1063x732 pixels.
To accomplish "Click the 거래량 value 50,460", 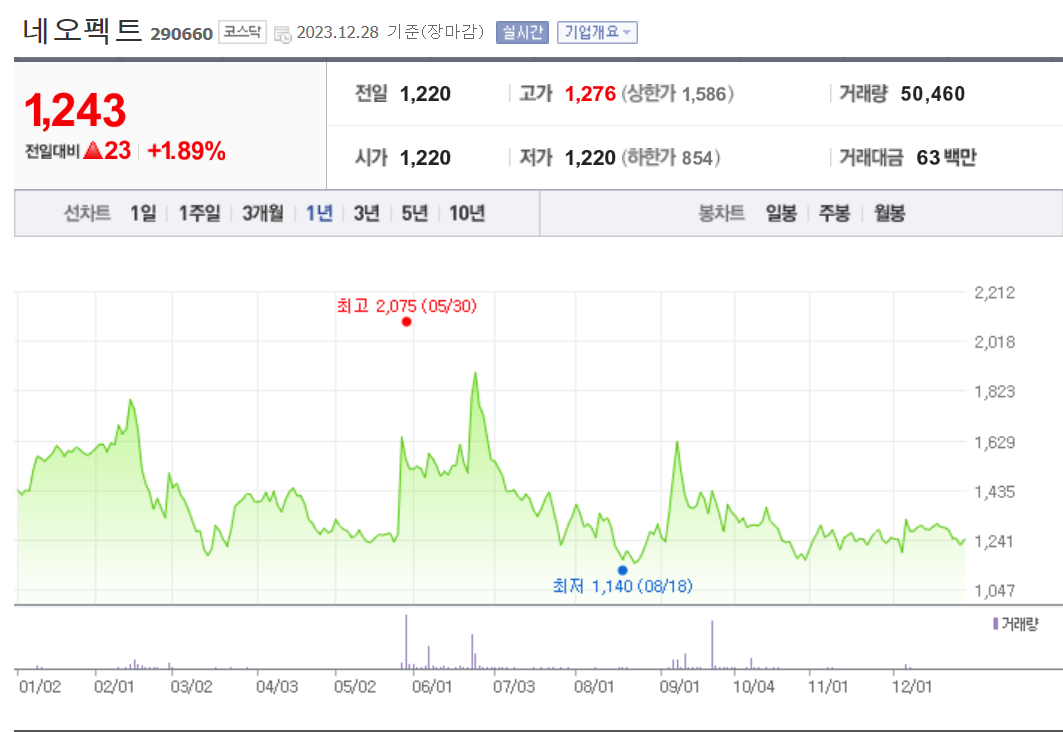I will [933, 94].
